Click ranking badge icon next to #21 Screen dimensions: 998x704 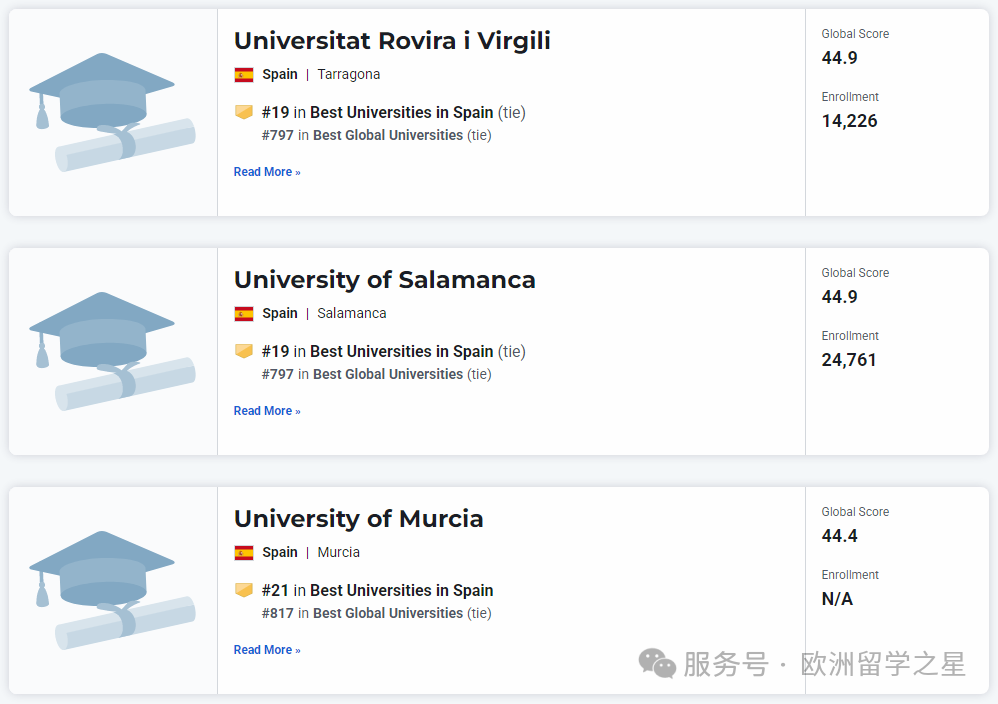tap(244, 590)
